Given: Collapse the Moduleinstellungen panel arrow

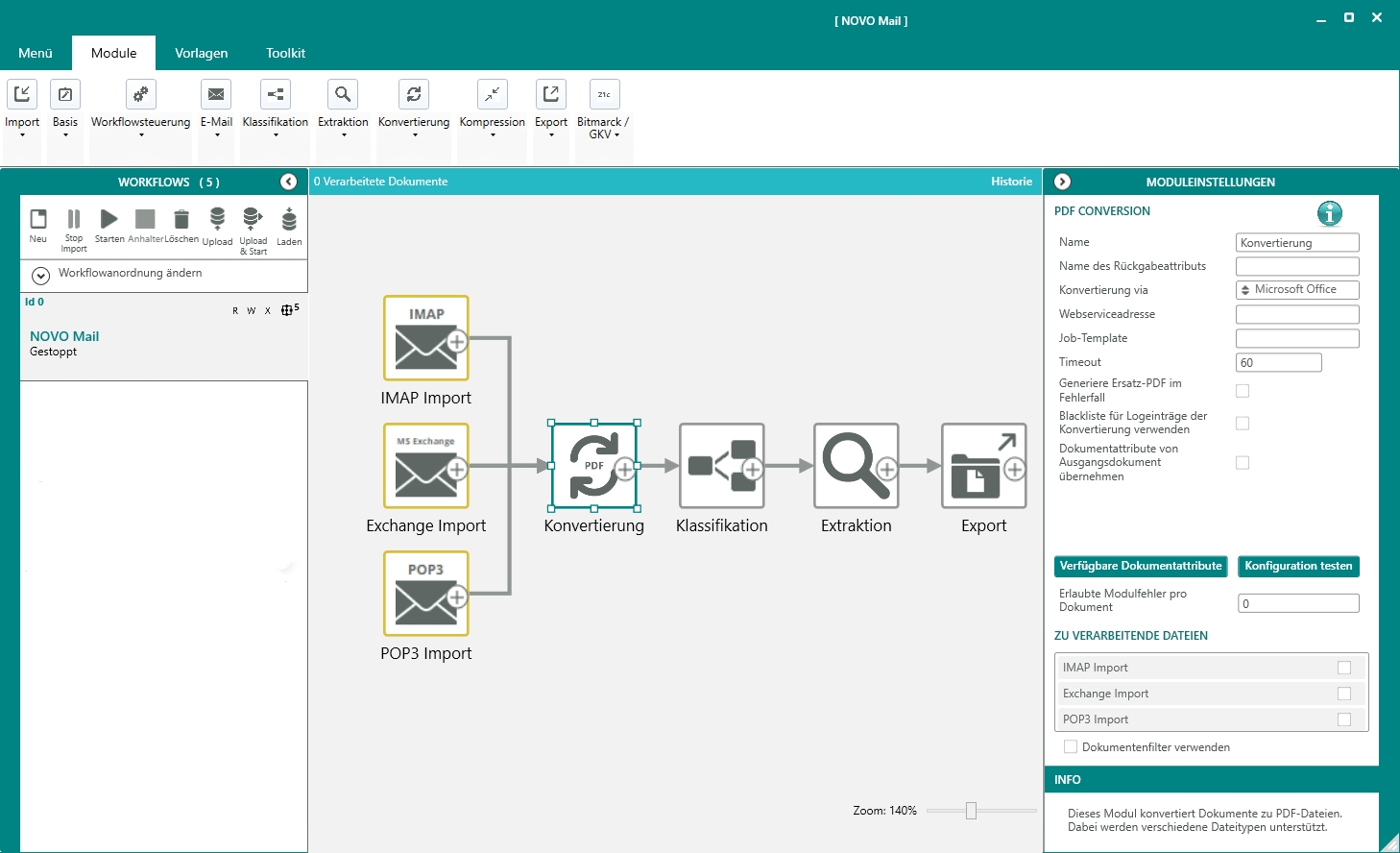Looking at the screenshot, I should 1062,182.
